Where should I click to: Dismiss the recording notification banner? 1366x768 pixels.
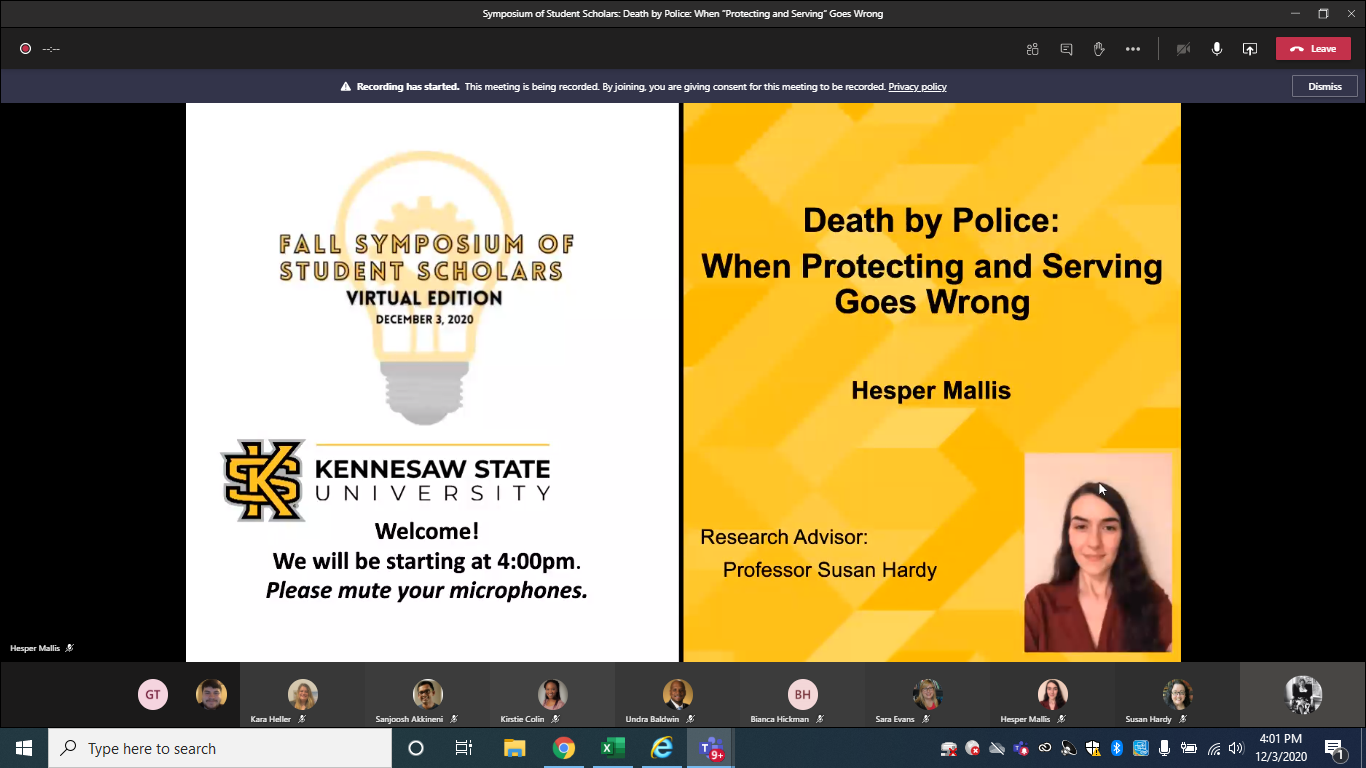coord(1324,86)
